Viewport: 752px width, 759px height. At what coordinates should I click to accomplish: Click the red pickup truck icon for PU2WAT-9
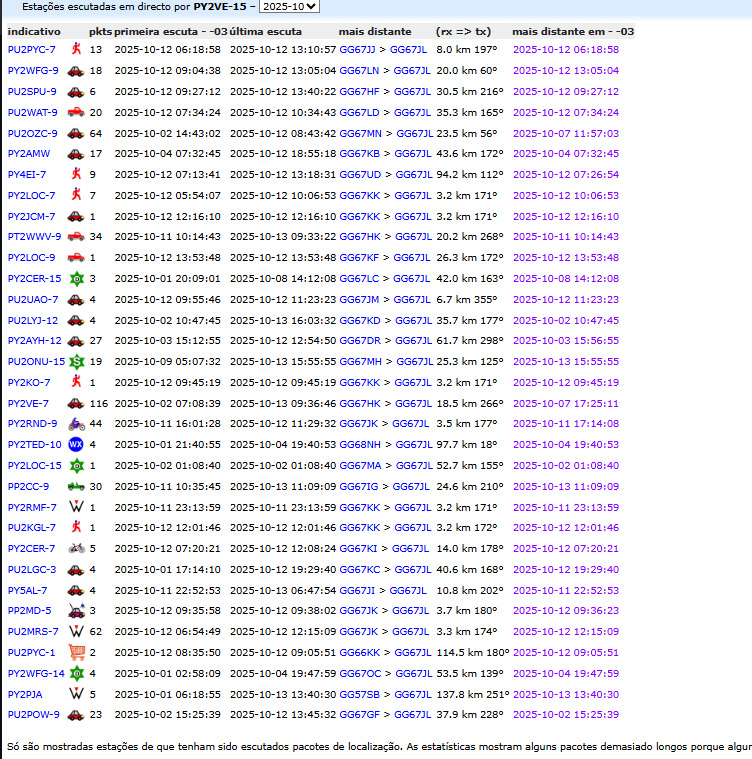76,112
